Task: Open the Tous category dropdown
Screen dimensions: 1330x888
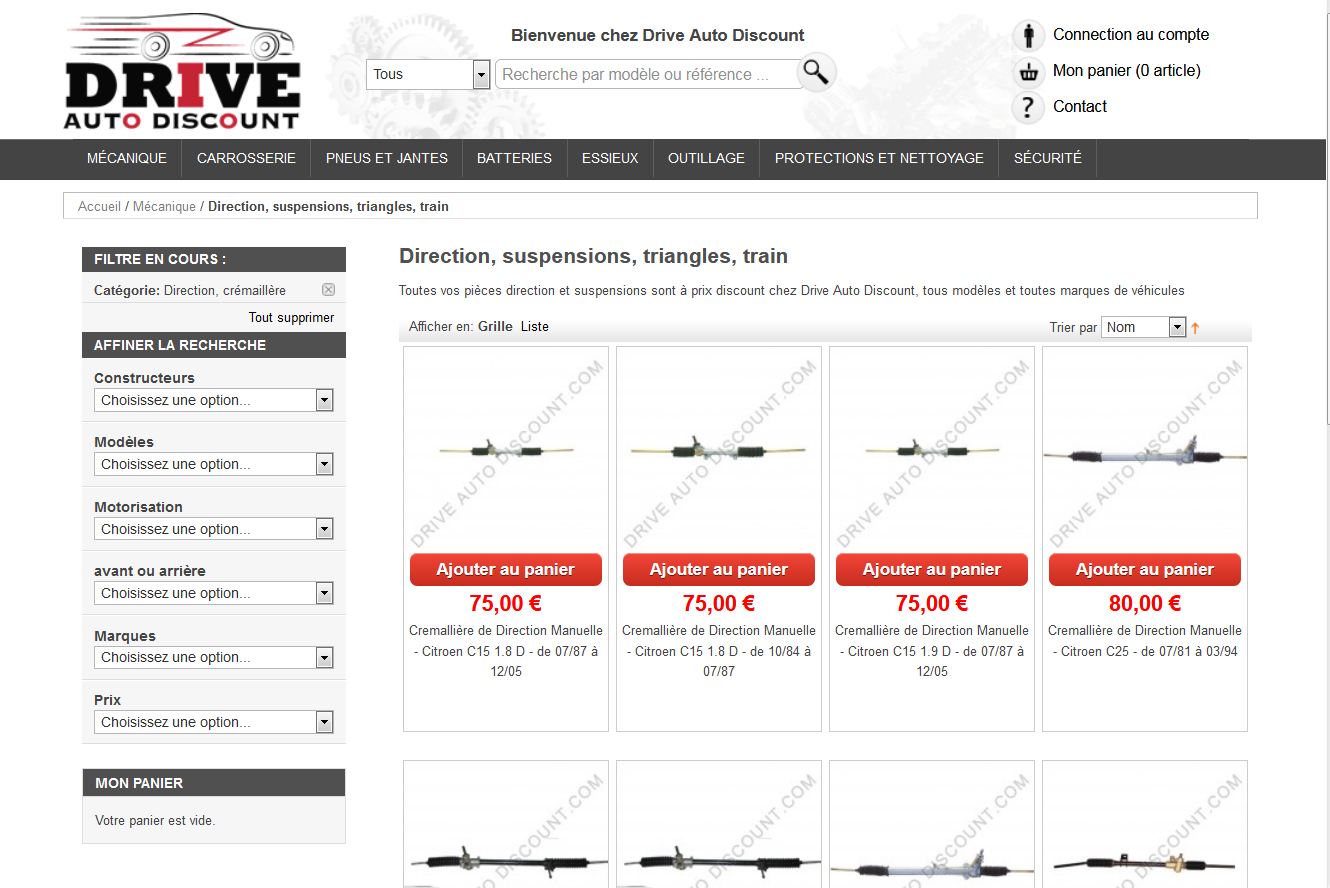Action: (428, 74)
